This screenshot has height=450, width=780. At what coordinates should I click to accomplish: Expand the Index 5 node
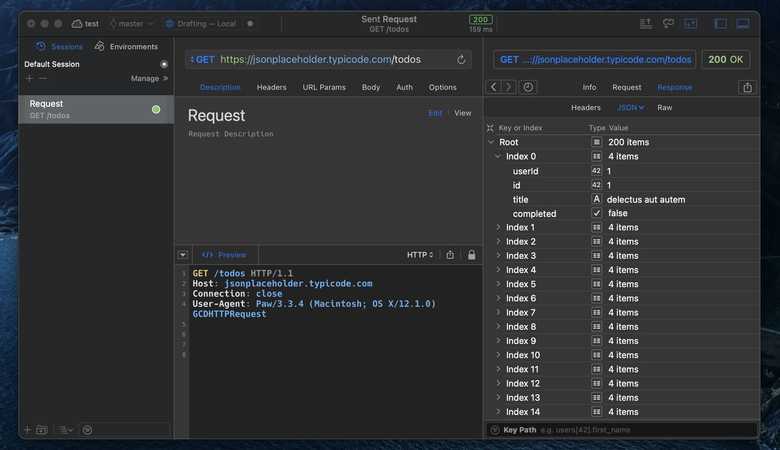click(498, 284)
